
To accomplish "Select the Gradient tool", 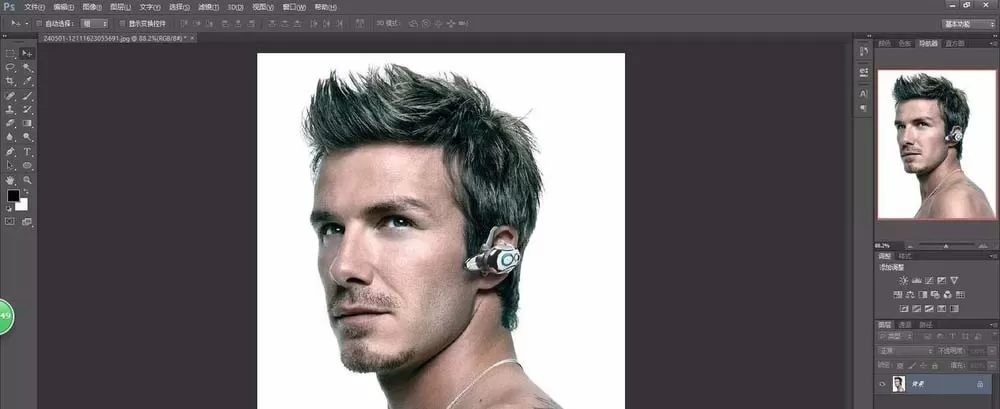I will pos(27,123).
